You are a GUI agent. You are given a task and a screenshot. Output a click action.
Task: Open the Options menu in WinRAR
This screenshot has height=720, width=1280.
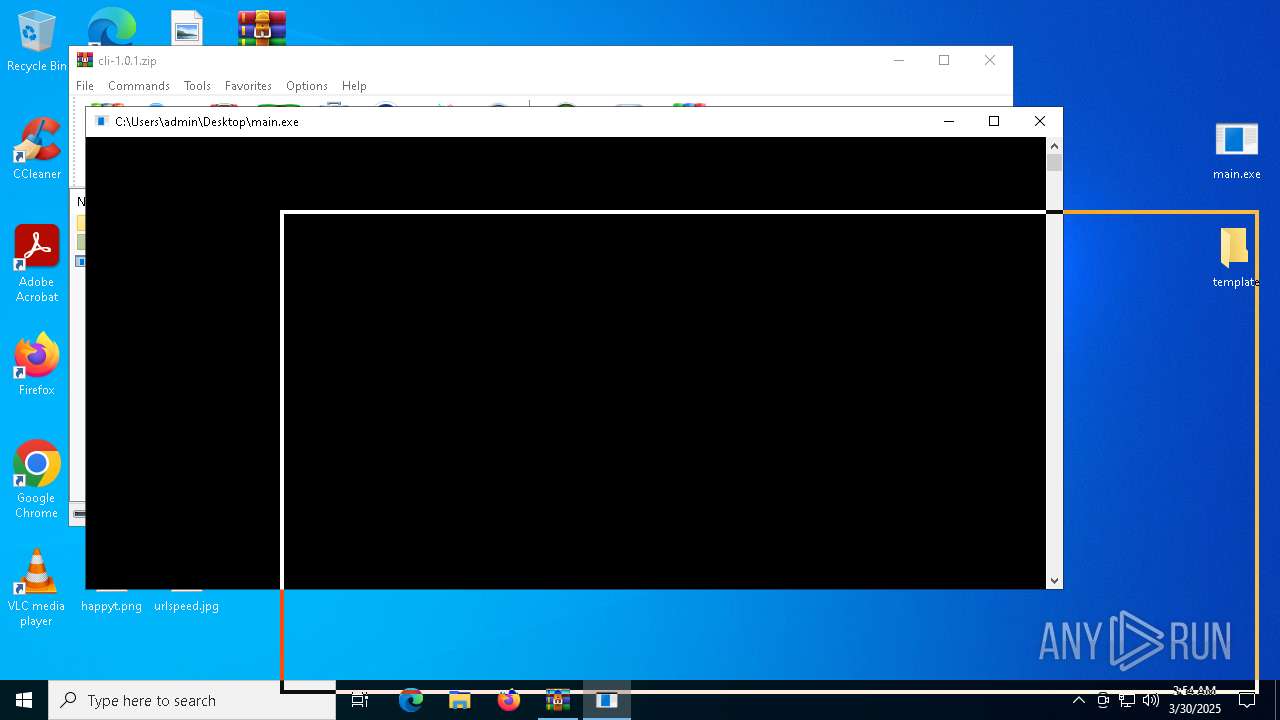[x=306, y=86]
